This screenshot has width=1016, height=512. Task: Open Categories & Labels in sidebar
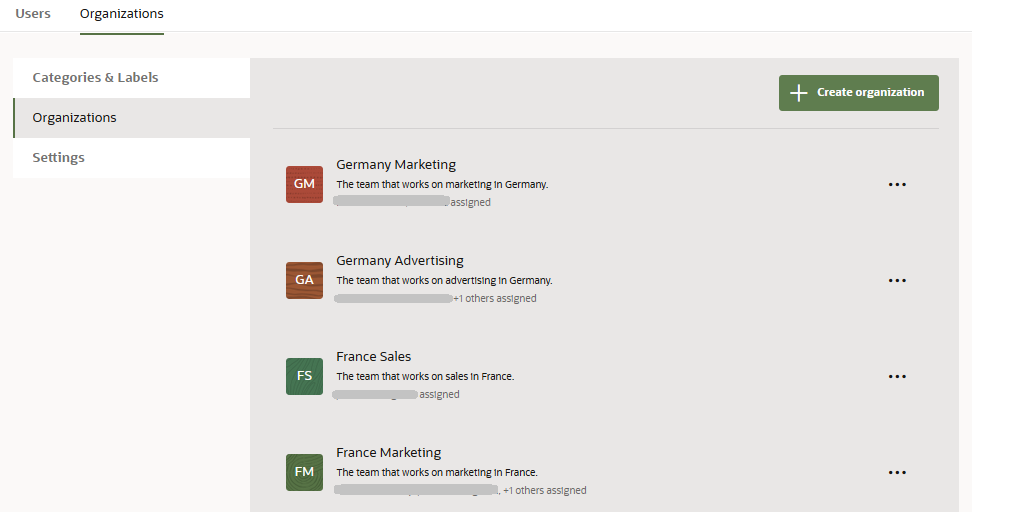[95, 77]
